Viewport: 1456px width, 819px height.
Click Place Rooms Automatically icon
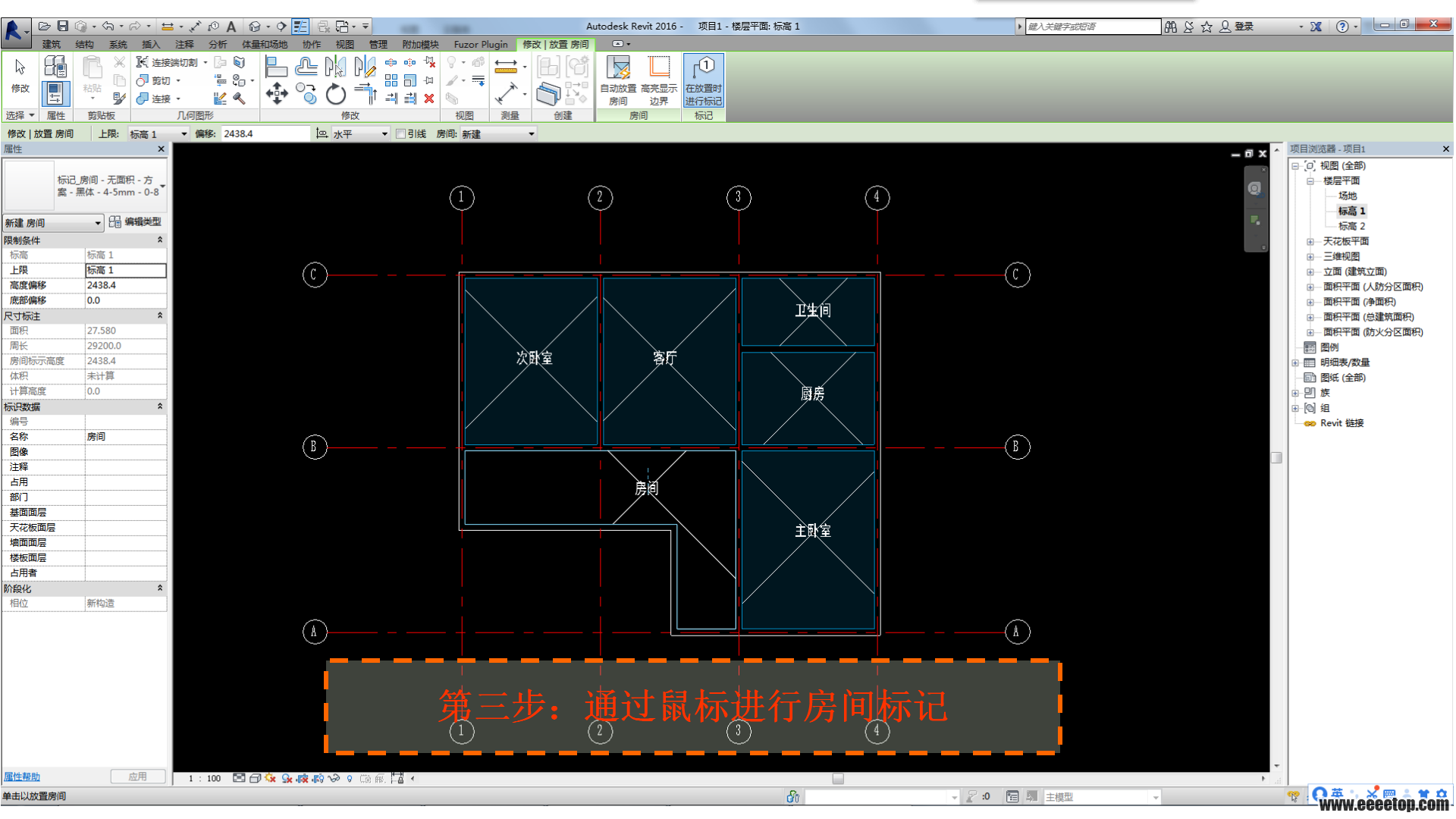pos(618,80)
